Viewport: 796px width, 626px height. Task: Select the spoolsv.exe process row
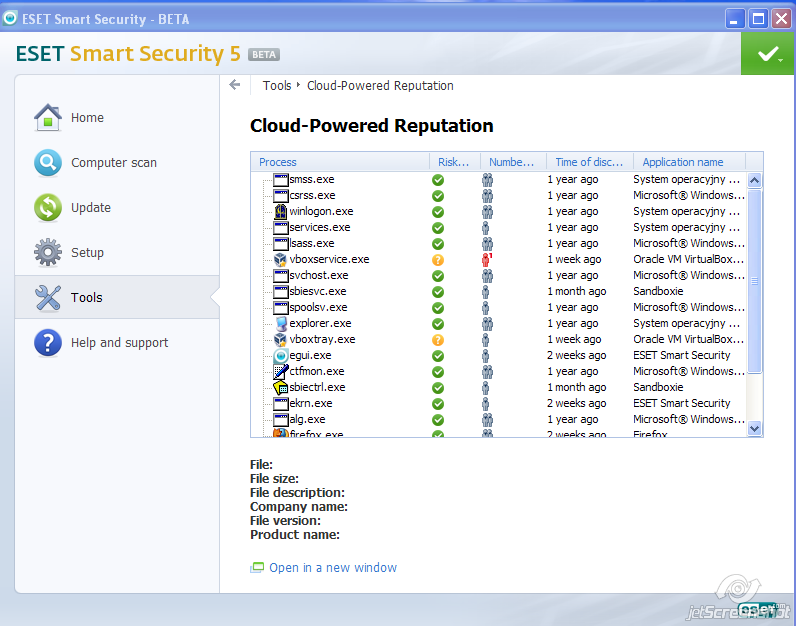pos(499,307)
